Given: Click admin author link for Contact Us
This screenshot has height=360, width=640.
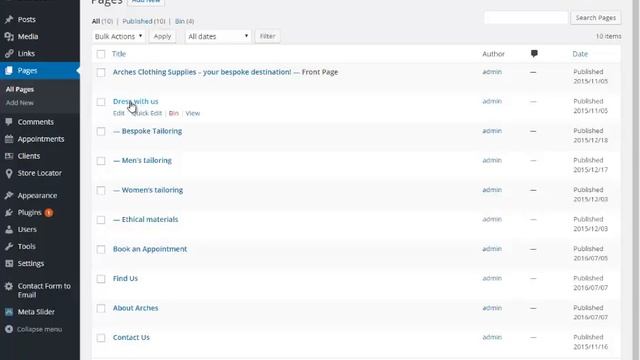Looking at the screenshot, I should pyautogui.click(x=492, y=337).
